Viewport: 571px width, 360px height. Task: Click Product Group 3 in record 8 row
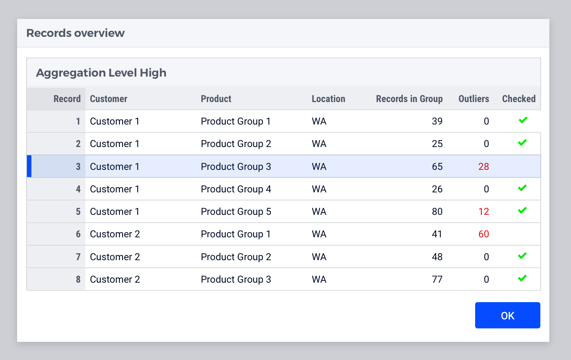click(x=236, y=279)
